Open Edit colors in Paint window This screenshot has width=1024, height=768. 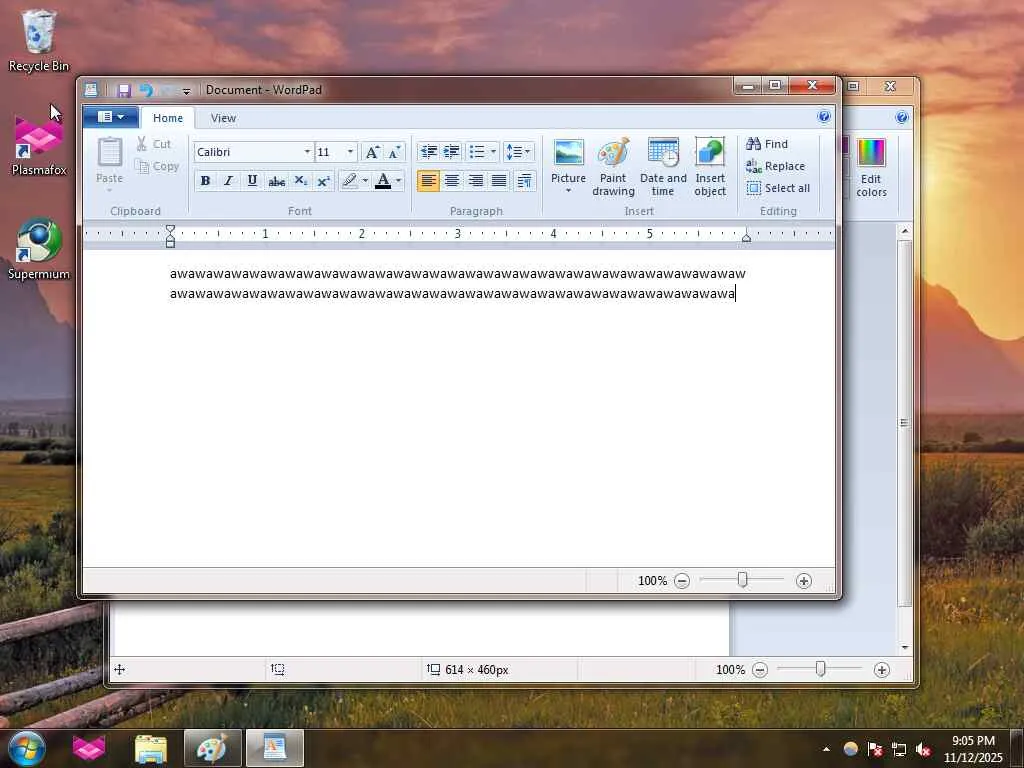click(x=871, y=168)
